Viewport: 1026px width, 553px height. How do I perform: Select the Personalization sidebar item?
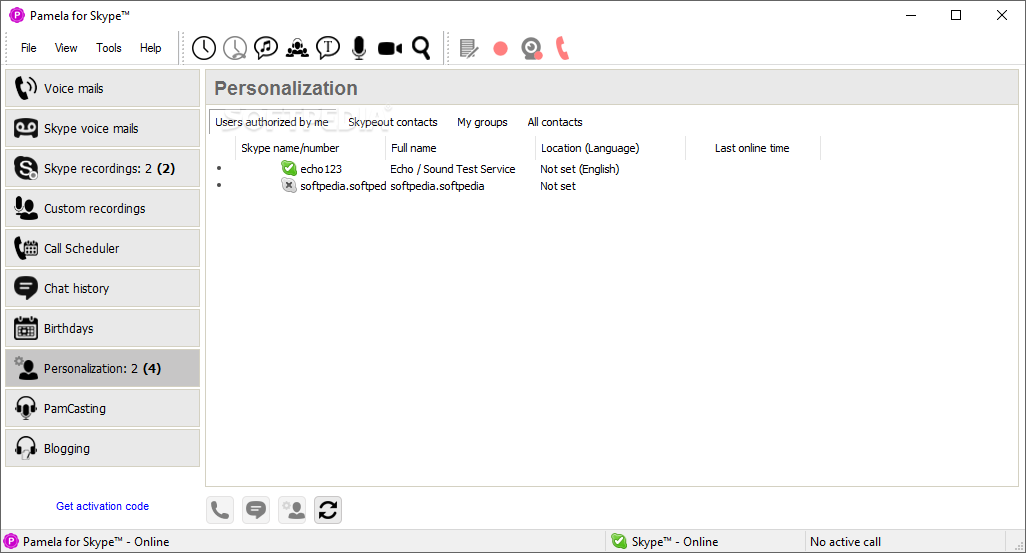tap(103, 368)
